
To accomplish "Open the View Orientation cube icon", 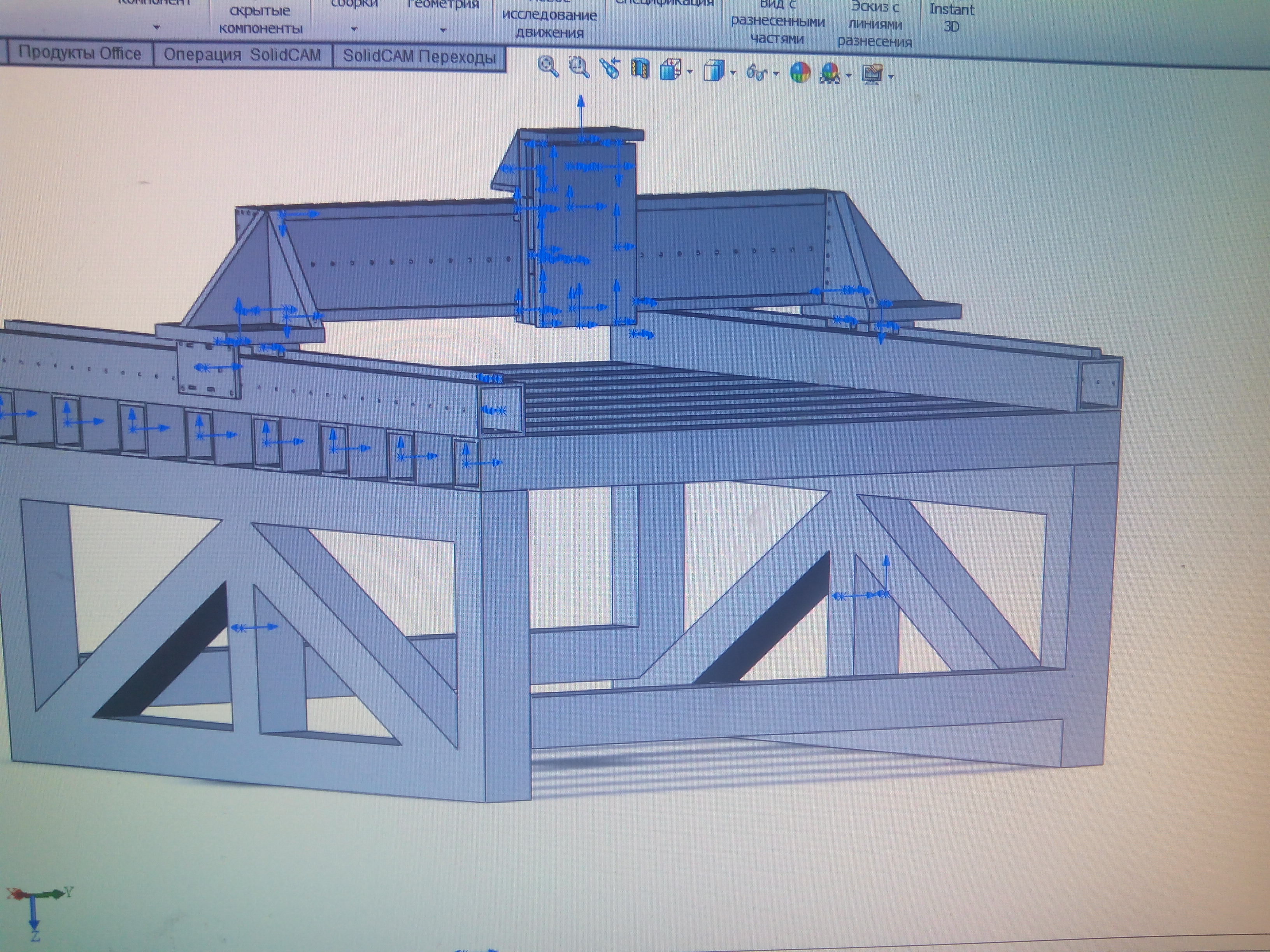I will click(670, 70).
